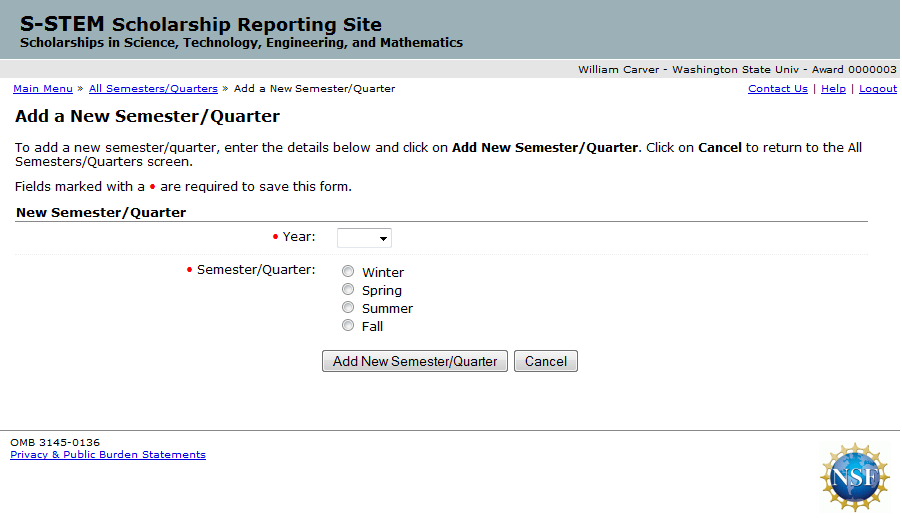Open Privacy & Public Burden Statements link
902x520 pixels.
pyautogui.click(x=108, y=455)
